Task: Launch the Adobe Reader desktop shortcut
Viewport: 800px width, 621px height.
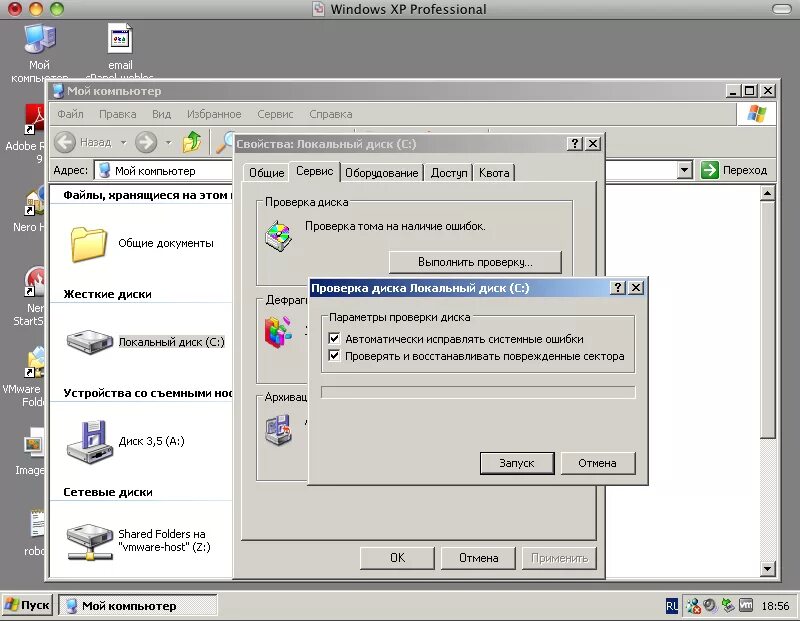Action: point(35,120)
